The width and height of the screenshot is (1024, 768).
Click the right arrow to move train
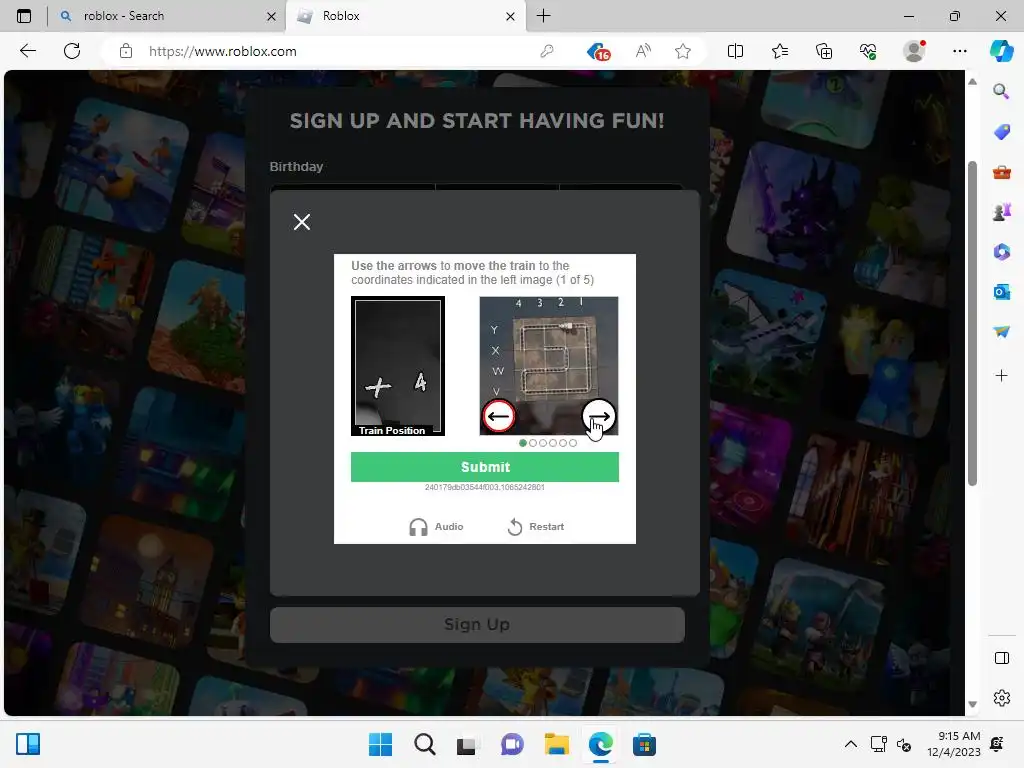598,416
